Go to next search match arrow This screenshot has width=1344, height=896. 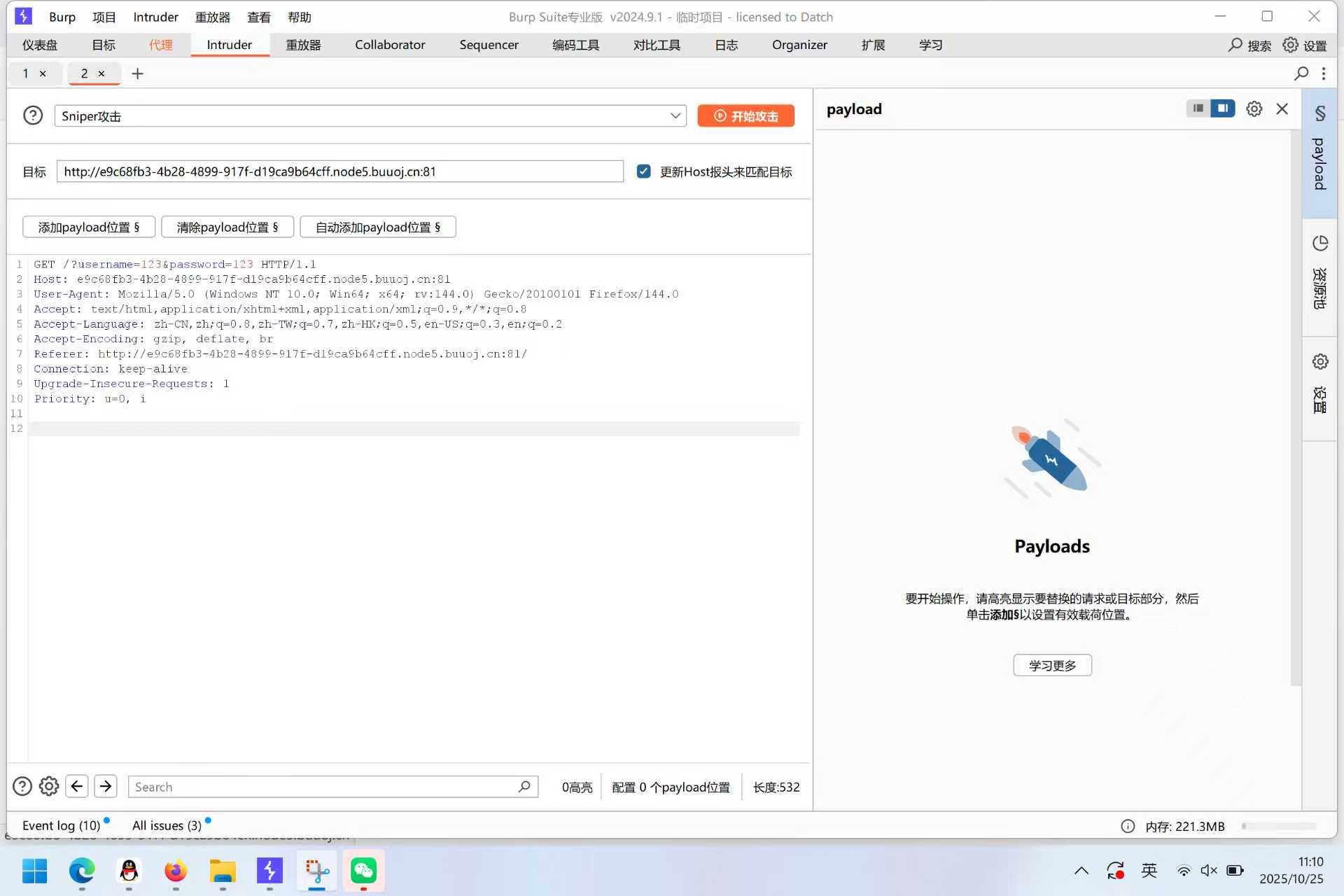[x=106, y=786]
